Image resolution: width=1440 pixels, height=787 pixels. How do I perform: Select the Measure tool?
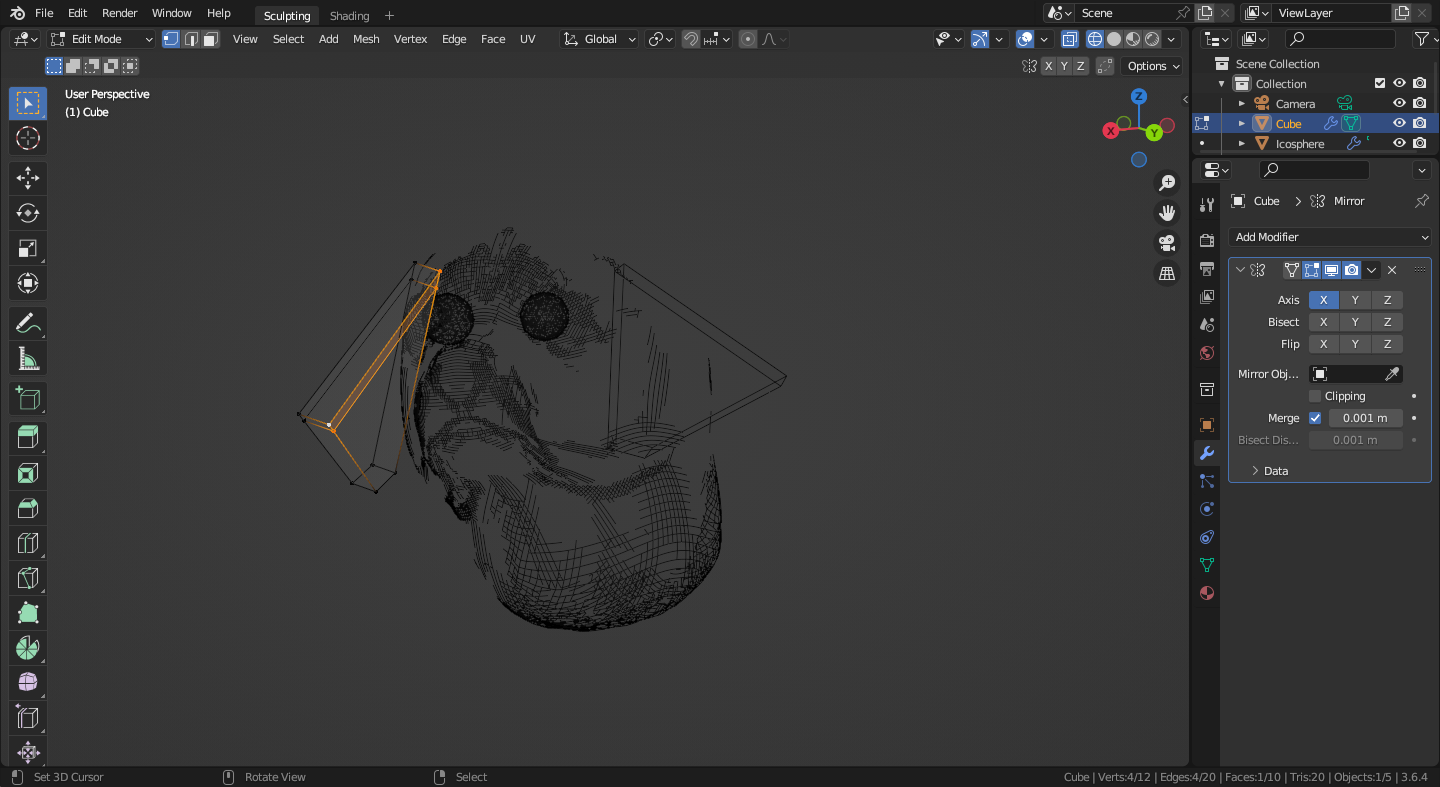pyautogui.click(x=28, y=358)
